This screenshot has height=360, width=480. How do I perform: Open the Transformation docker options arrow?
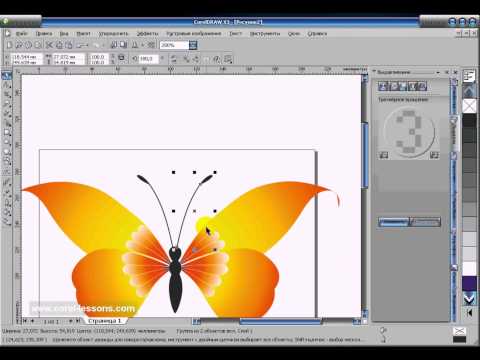click(x=438, y=72)
